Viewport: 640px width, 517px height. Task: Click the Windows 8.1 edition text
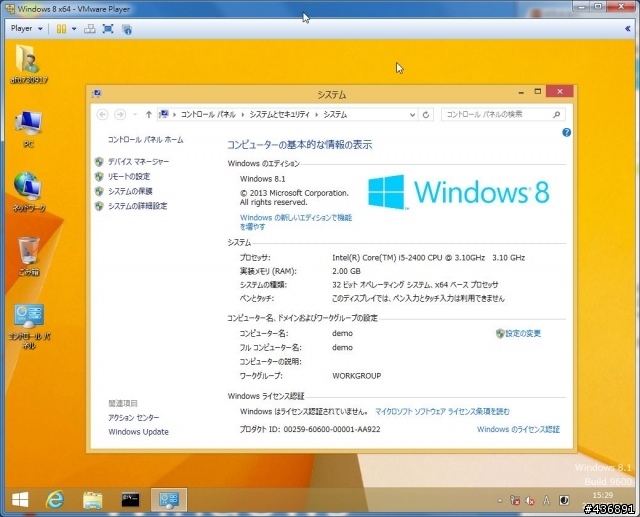tap(263, 179)
